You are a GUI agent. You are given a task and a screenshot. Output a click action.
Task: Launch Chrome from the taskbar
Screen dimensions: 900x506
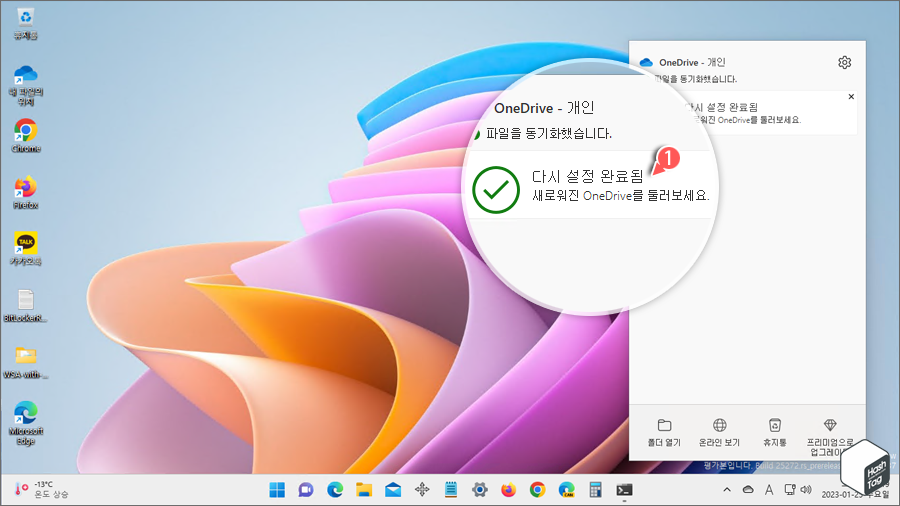pyautogui.click(x=537, y=490)
